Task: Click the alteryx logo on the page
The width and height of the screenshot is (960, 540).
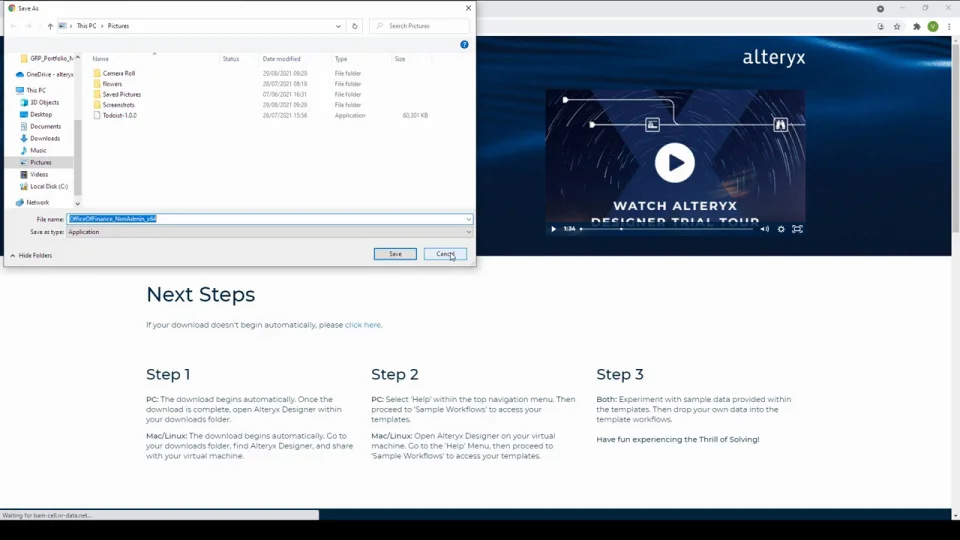Action: pyautogui.click(x=774, y=58)
